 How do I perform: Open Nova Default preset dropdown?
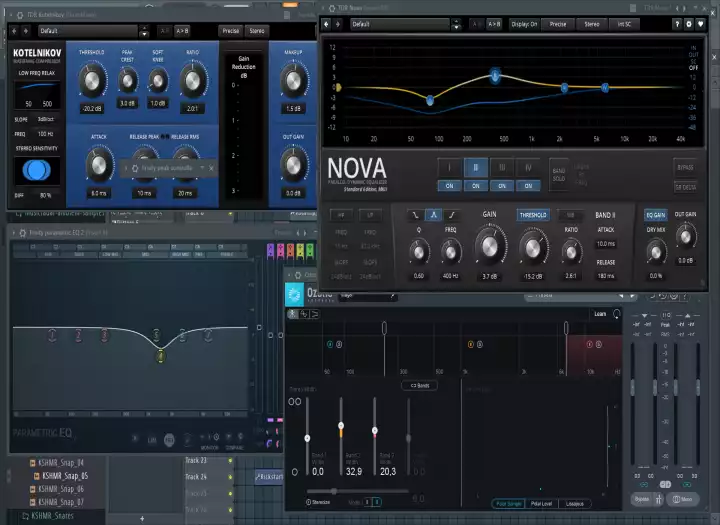click(399, 24)
